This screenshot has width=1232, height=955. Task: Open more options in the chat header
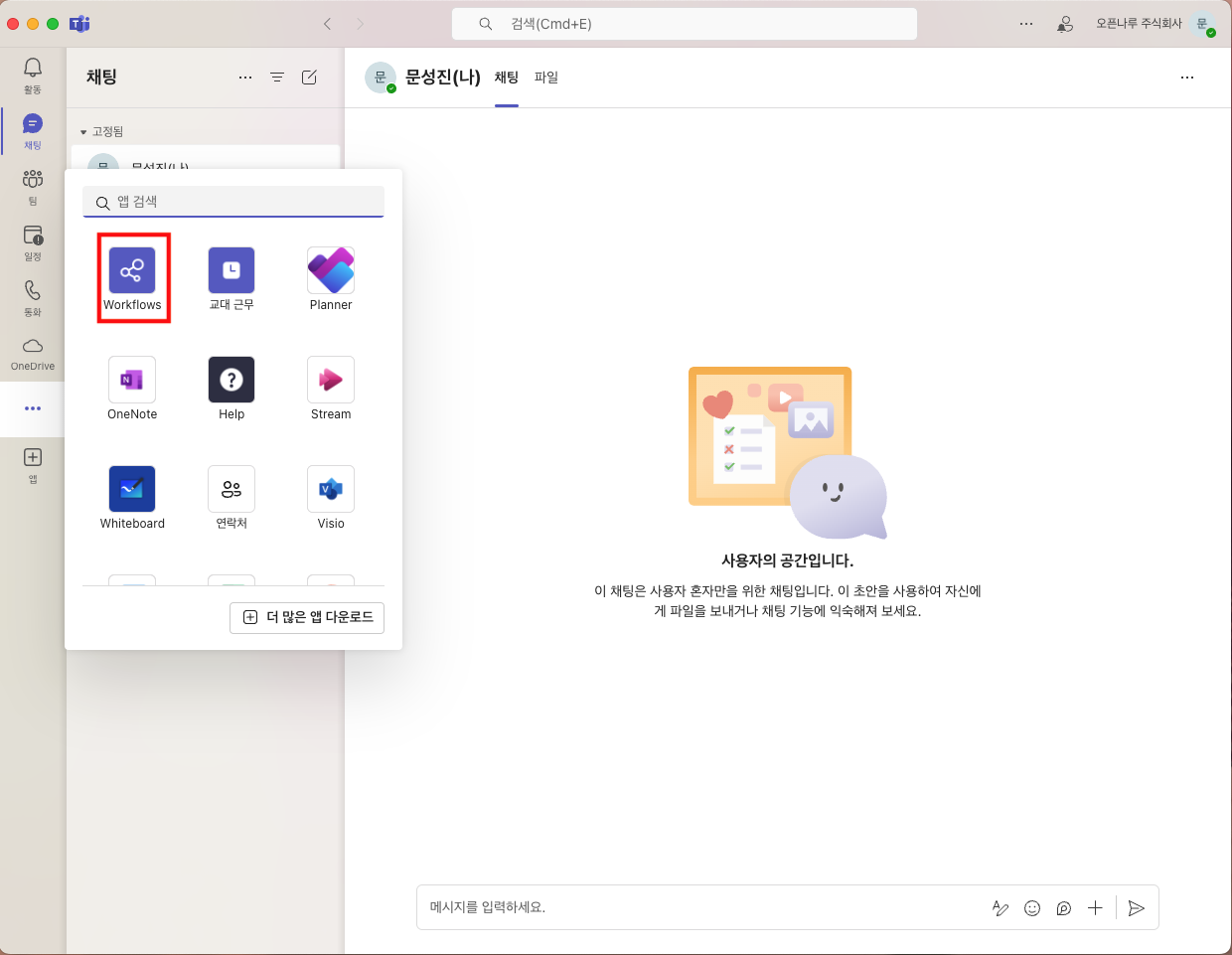tap(1186, 78)
